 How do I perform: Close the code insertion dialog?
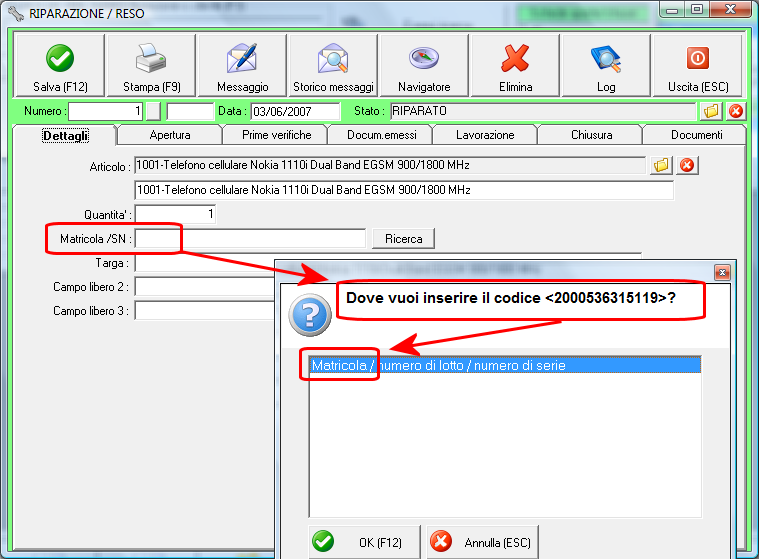[722, 272]
